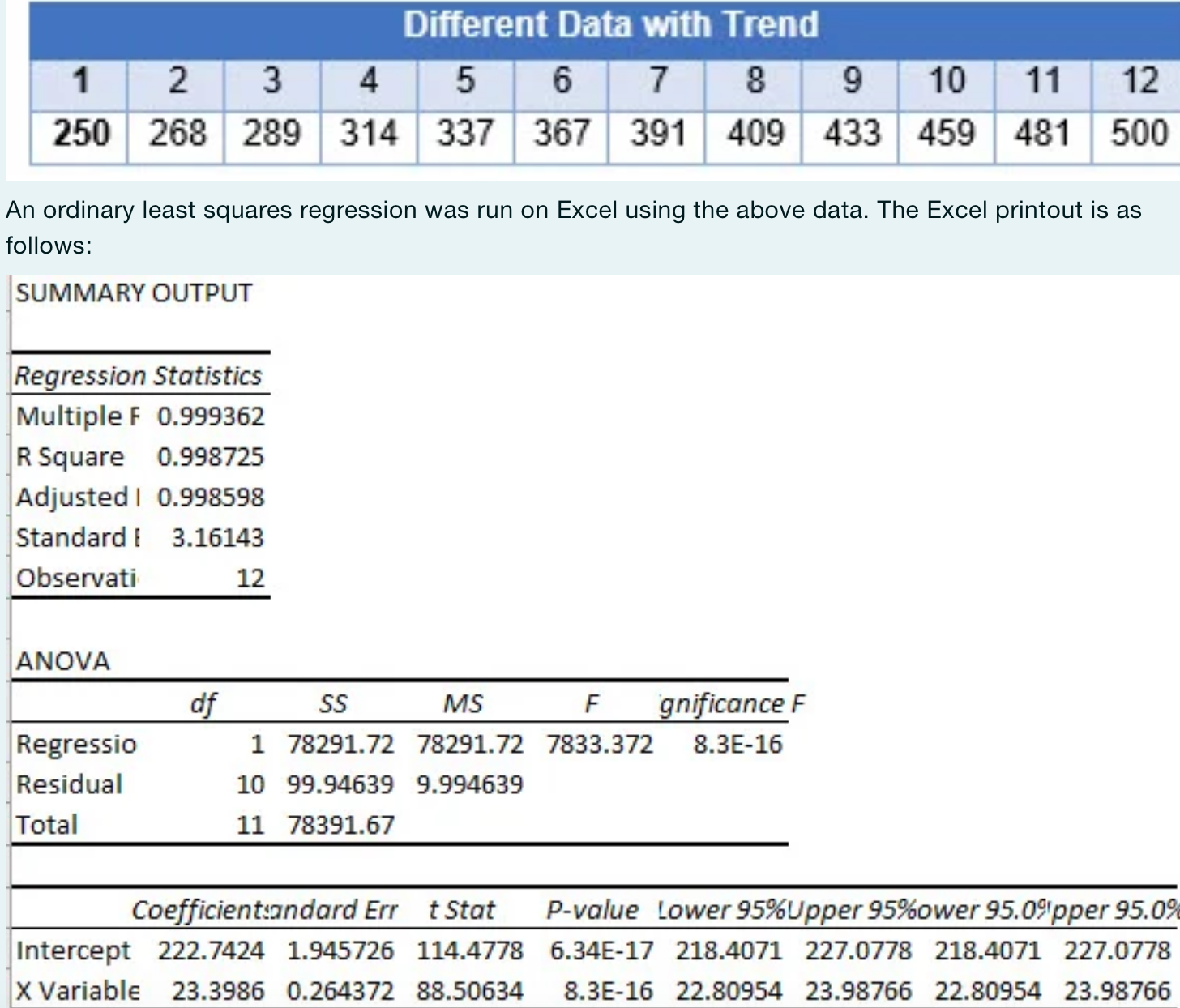
Task: Select the Total SS value 78391.67
Action: 340,824
